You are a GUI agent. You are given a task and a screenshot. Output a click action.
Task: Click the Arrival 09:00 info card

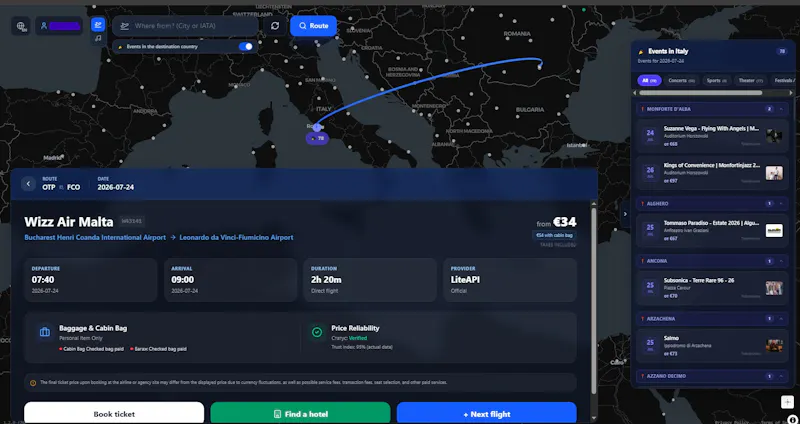tap(231, 280)
